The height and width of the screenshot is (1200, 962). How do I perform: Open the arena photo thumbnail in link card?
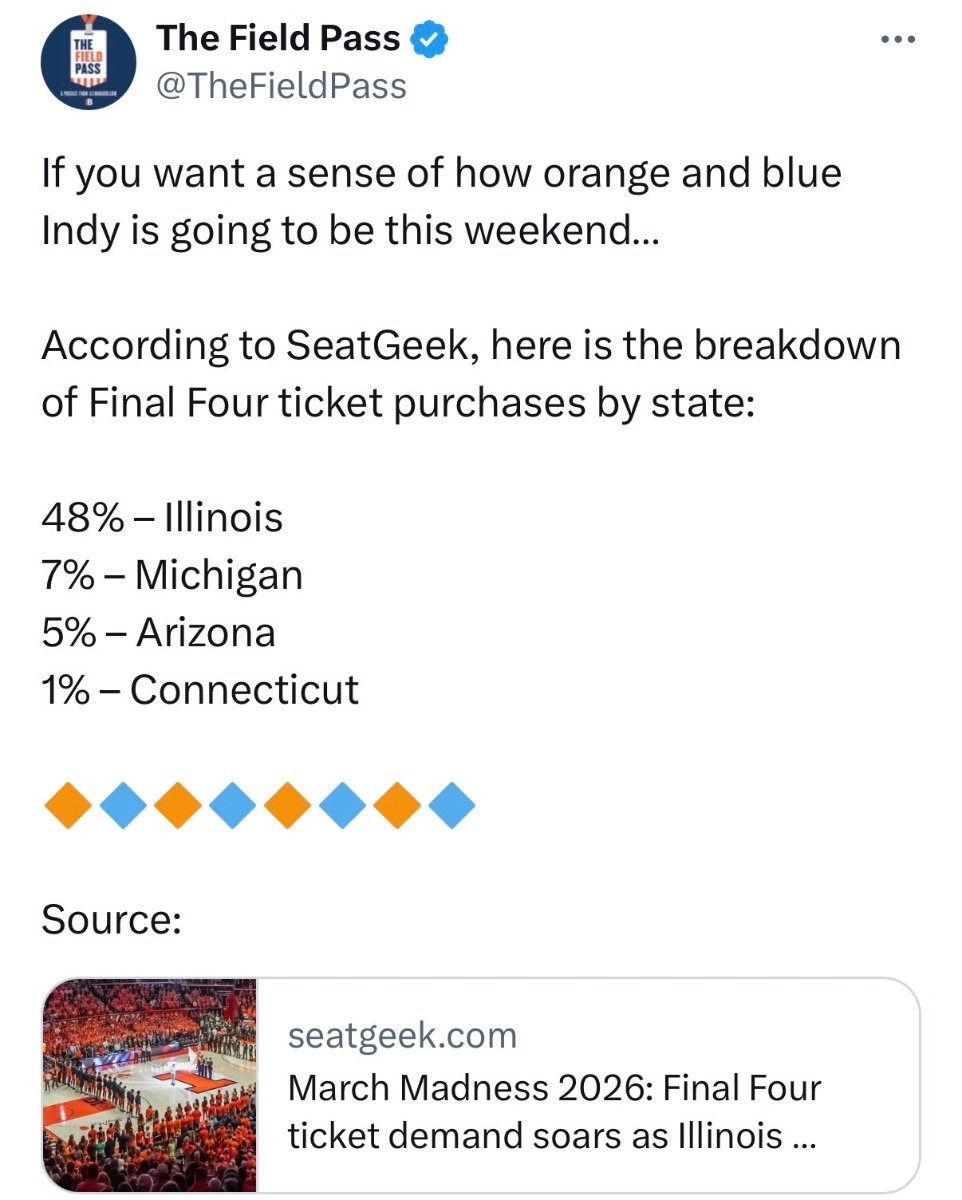(x=150, y=1084)
